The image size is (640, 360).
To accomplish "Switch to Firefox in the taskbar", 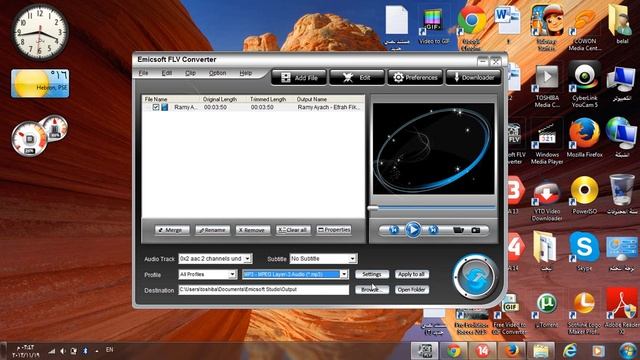I will click(511, 351).
